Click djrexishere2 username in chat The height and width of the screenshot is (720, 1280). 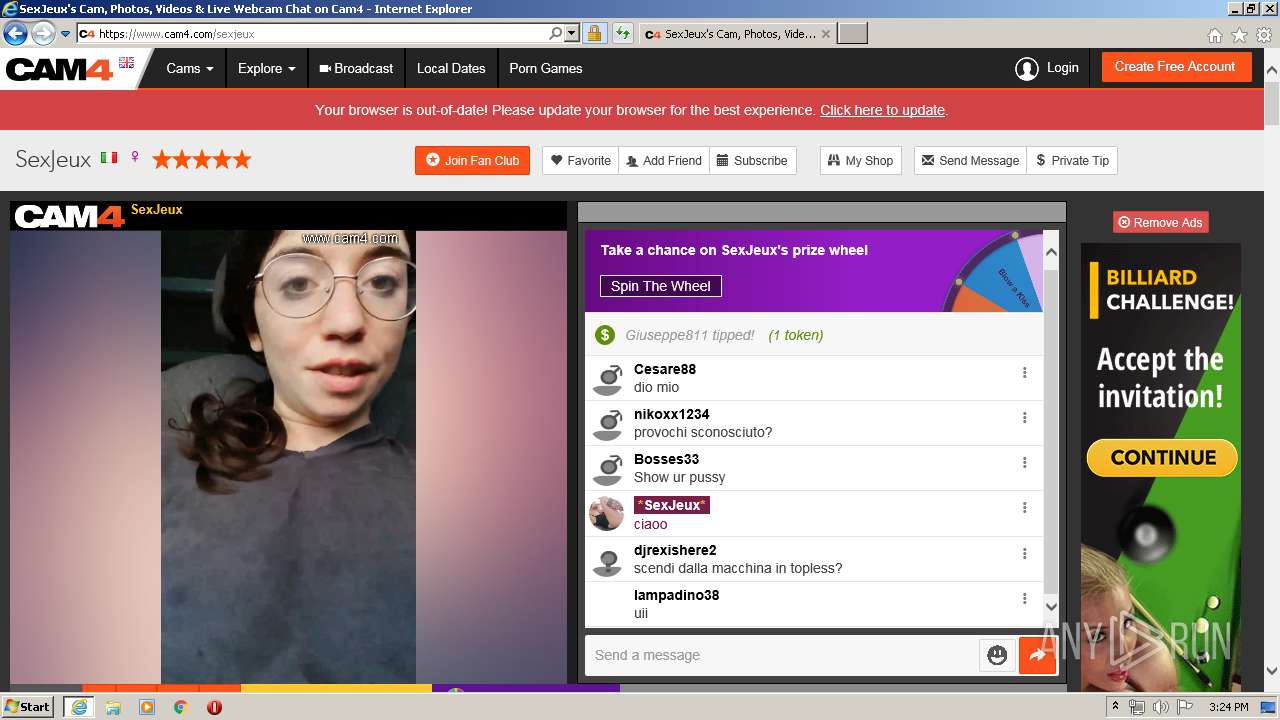coord(675,550)
